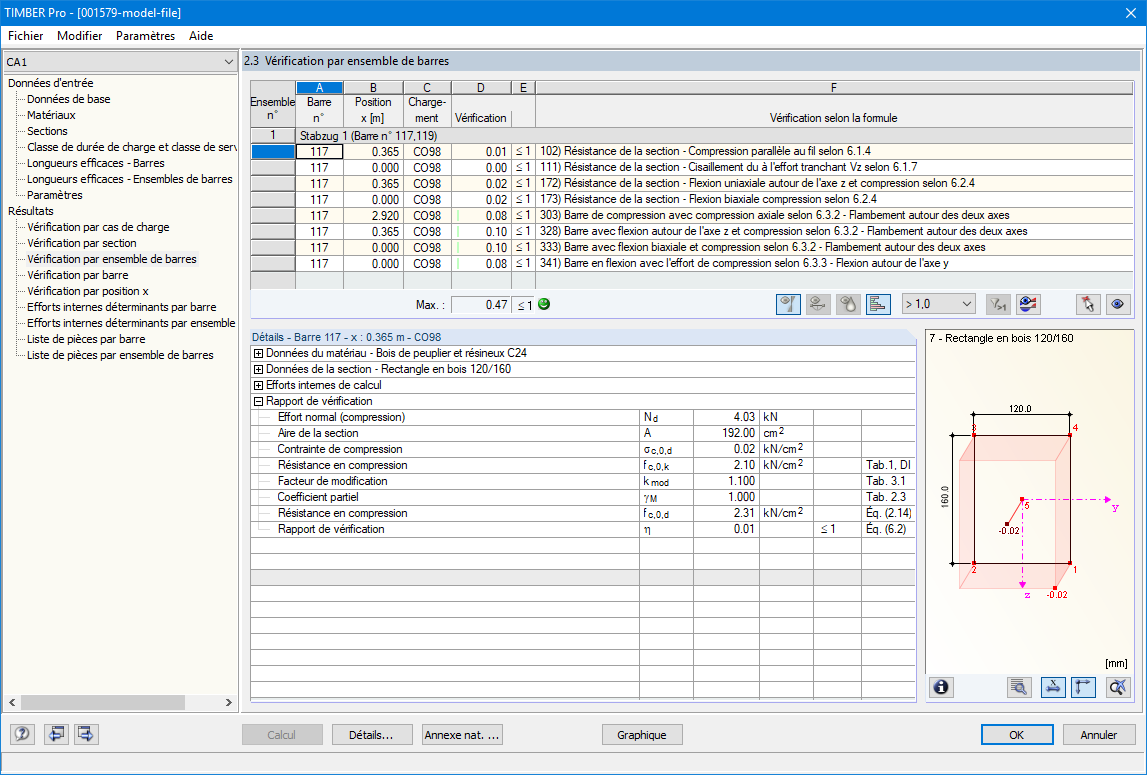
Task: Click the magnifier with cross icon
Action: (x=1118, y=687)
